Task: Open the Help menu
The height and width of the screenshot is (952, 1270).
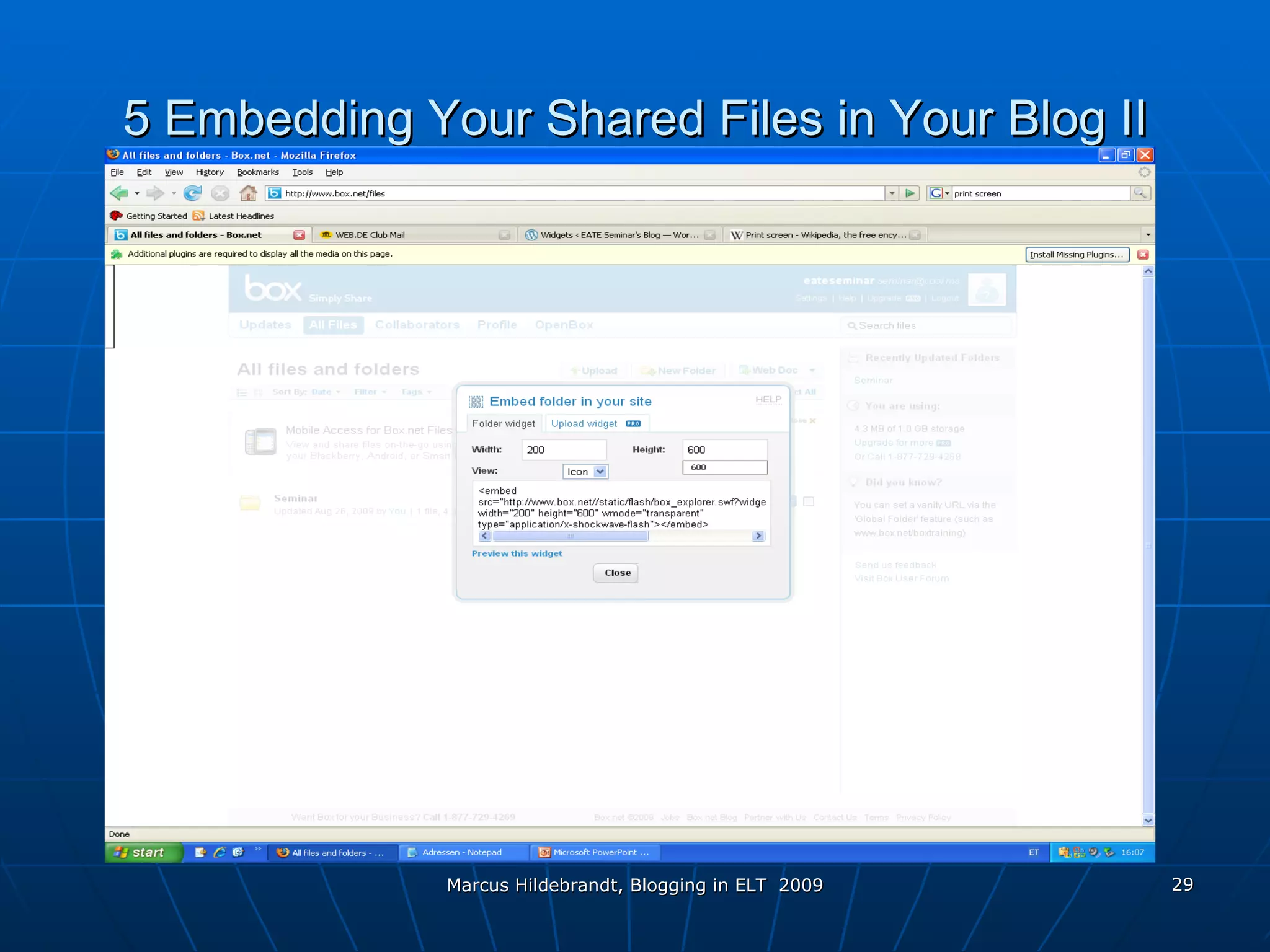Action: [334, 172]
